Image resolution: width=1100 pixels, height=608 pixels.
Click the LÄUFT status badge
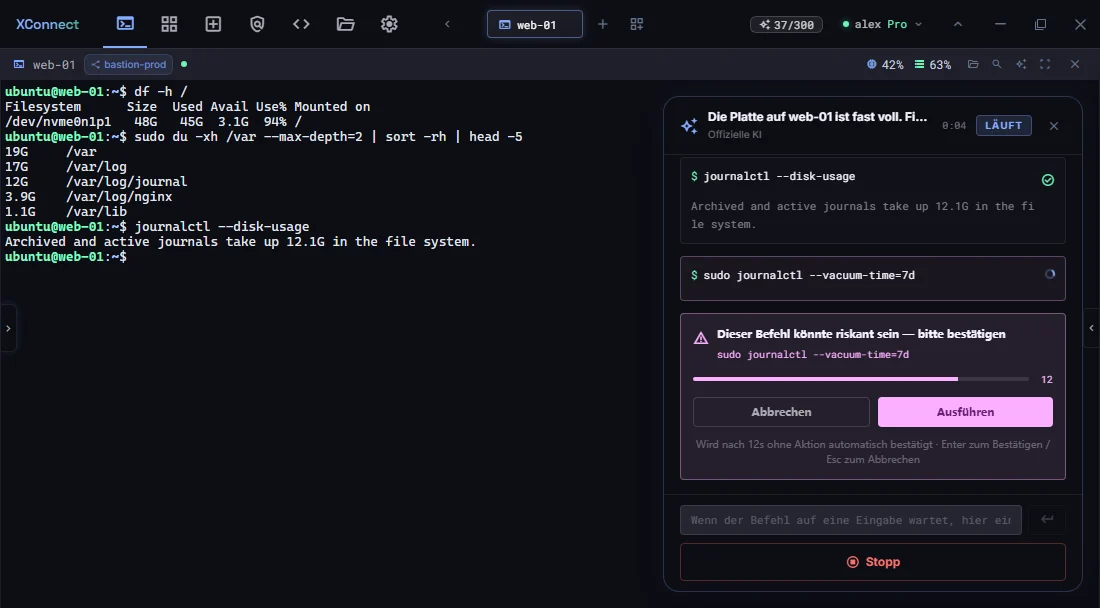coord(1003,126)
